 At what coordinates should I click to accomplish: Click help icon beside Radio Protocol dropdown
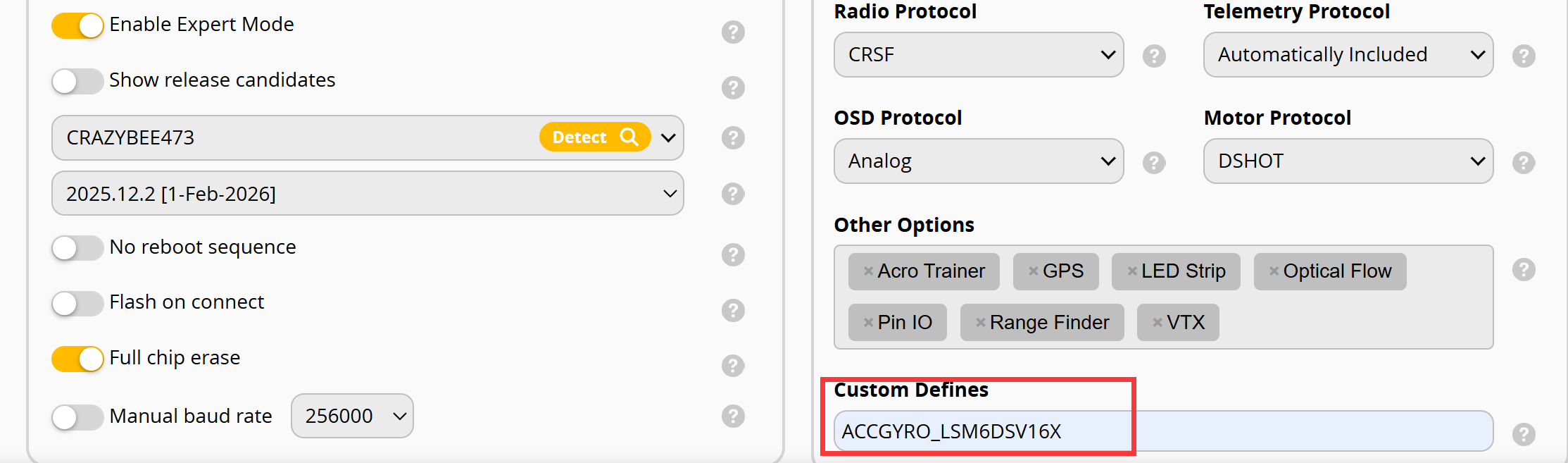click(1154, 56)
